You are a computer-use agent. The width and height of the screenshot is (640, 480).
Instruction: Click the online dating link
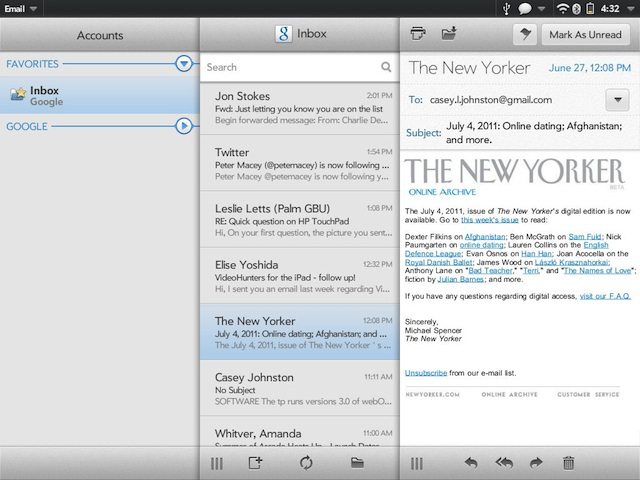tap(482, 245)
